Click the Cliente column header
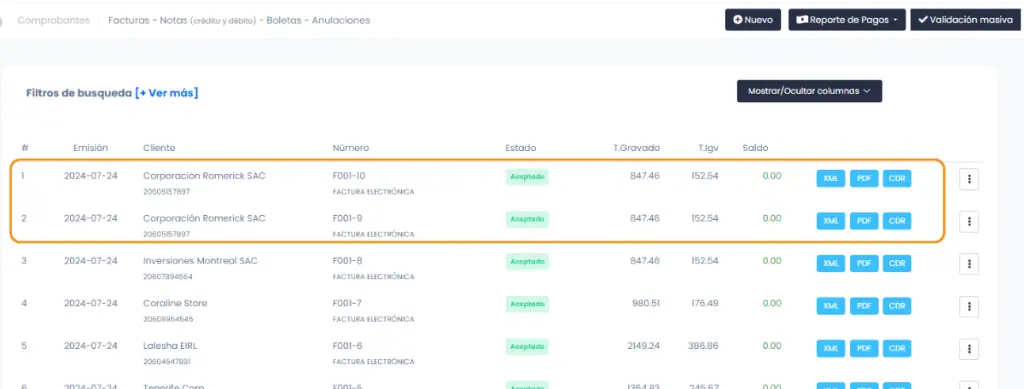1024x389 pixels. 159,148
